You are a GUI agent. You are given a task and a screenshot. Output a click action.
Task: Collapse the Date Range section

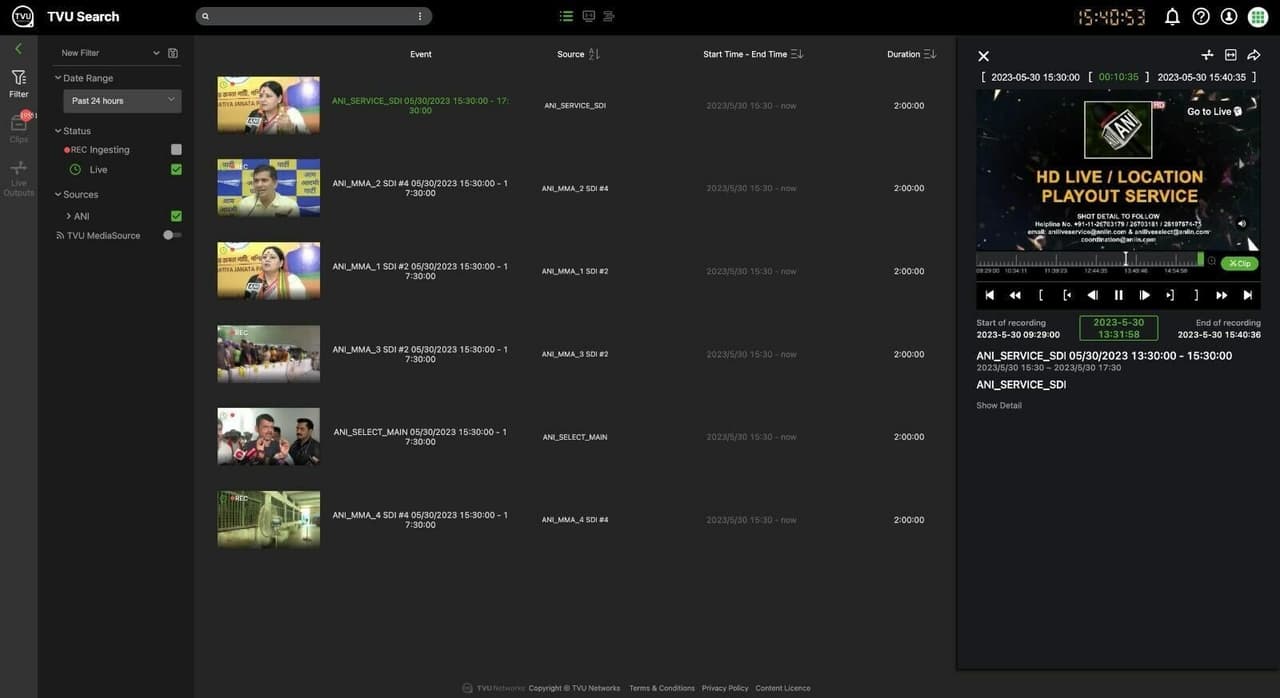click(58, 77)
